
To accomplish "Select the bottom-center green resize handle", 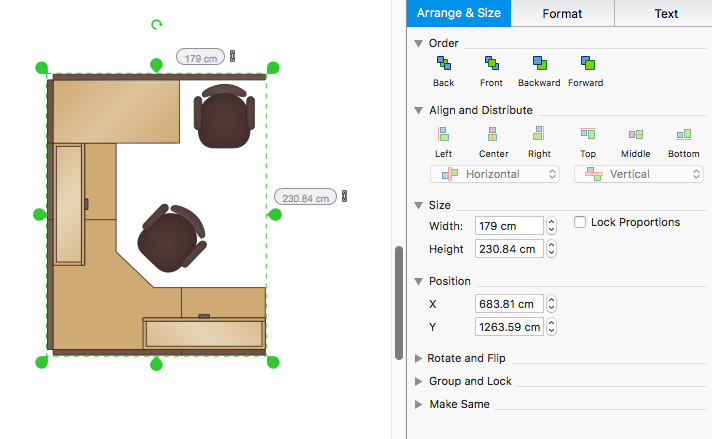I will tap(156, 364).
